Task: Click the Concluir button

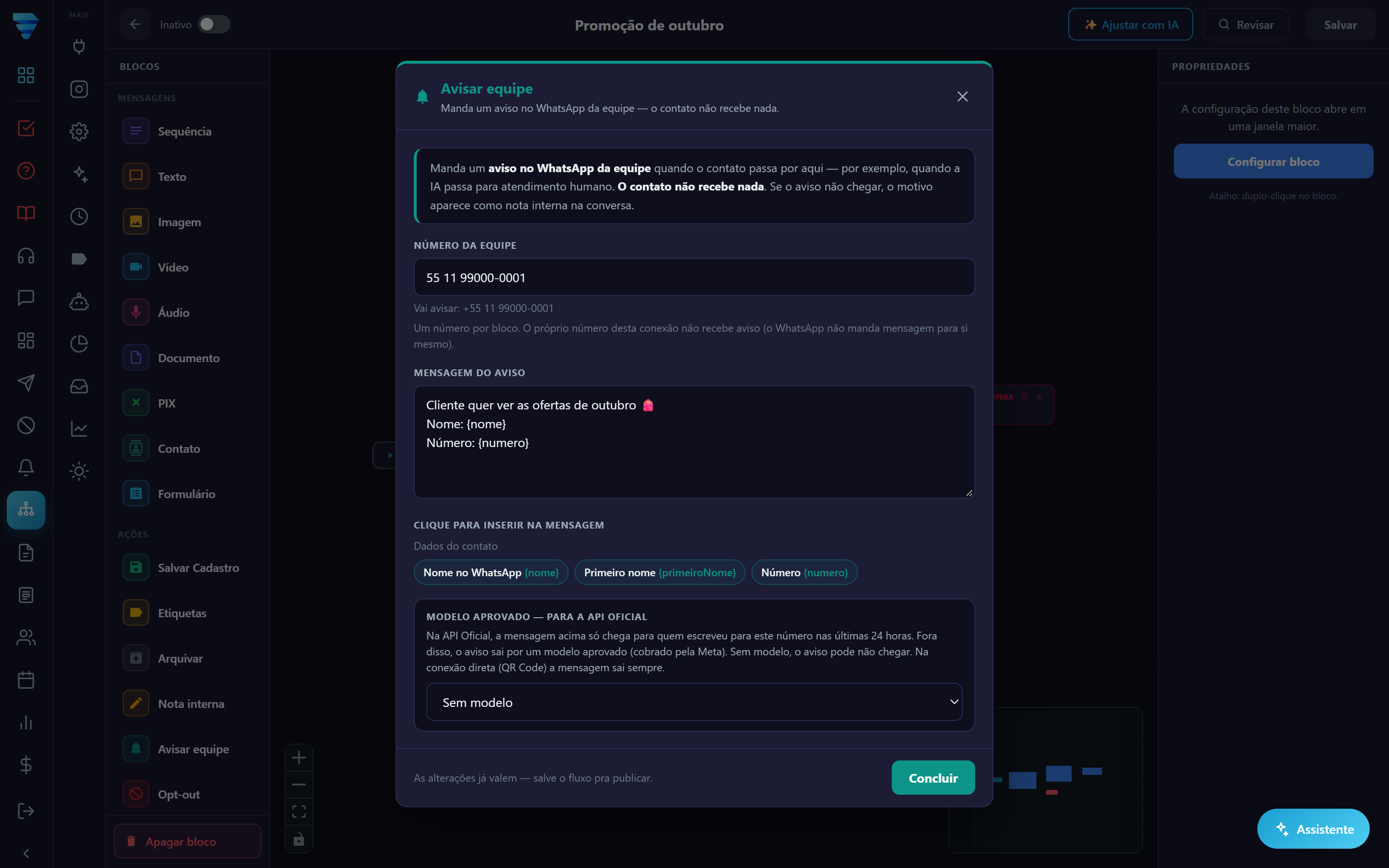Action: pyautogui.click(x=933, y=778)
